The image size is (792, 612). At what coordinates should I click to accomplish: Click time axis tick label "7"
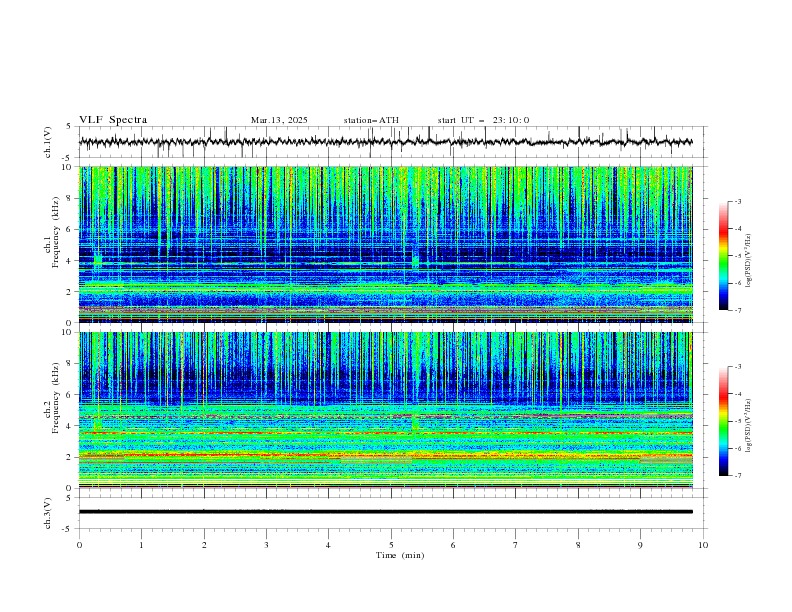516,545
